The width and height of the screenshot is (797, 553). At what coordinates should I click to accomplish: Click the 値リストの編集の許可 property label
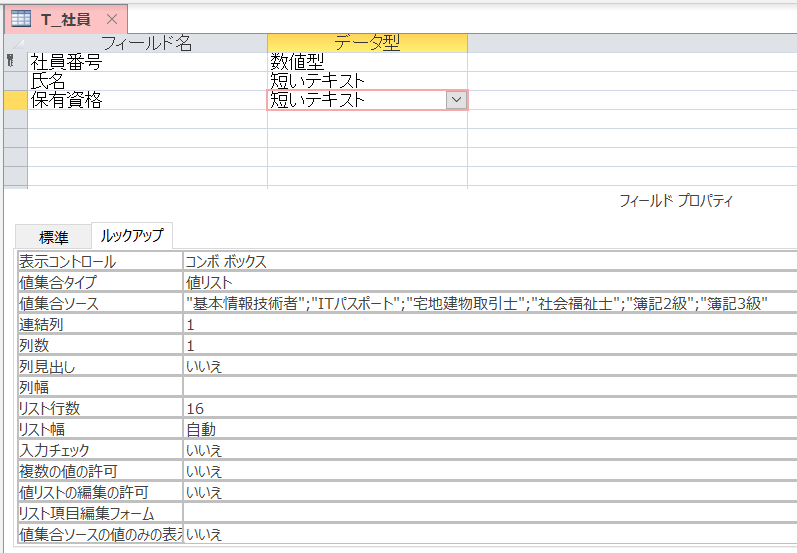[x=100, y=493]
